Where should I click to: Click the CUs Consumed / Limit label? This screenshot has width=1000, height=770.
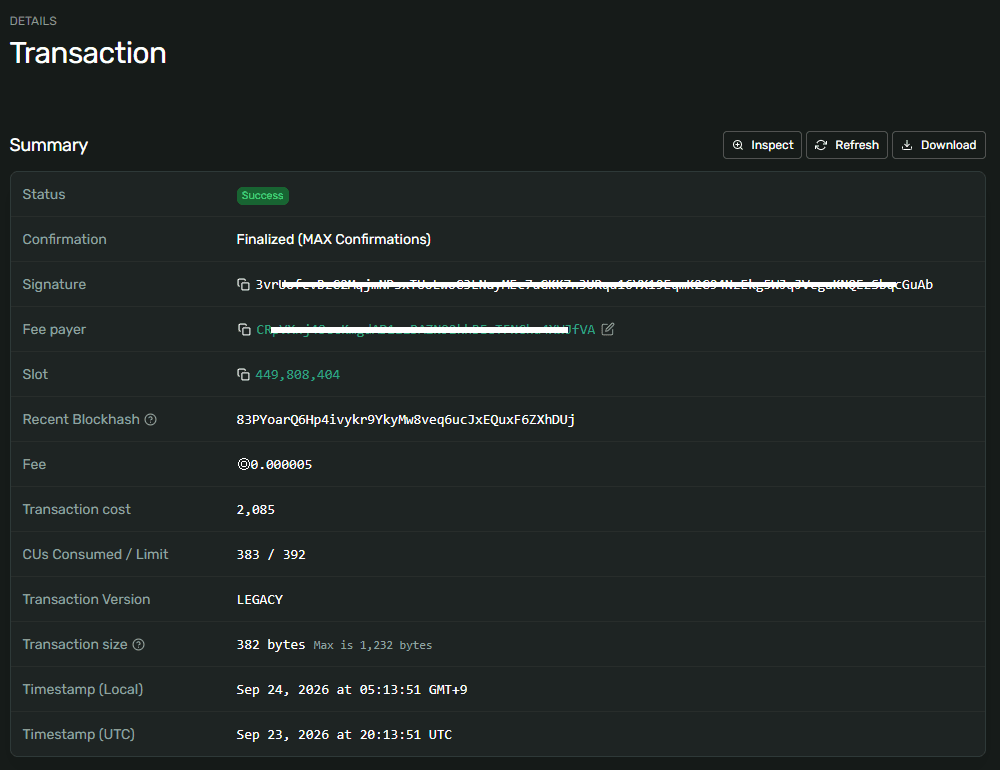[96, 554]
